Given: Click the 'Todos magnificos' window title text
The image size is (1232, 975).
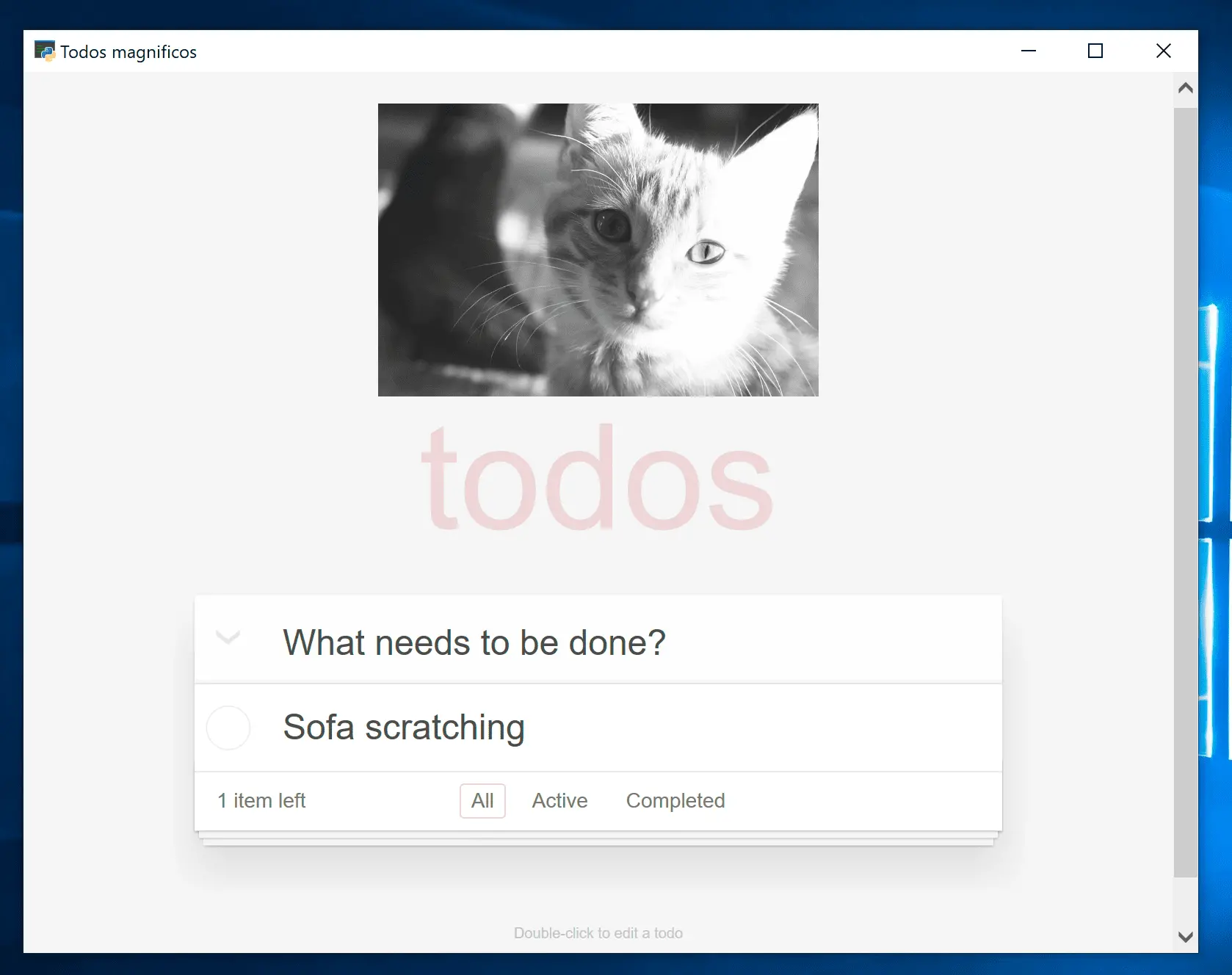Looking at the screenshot, I should click(x=128, y=52).
